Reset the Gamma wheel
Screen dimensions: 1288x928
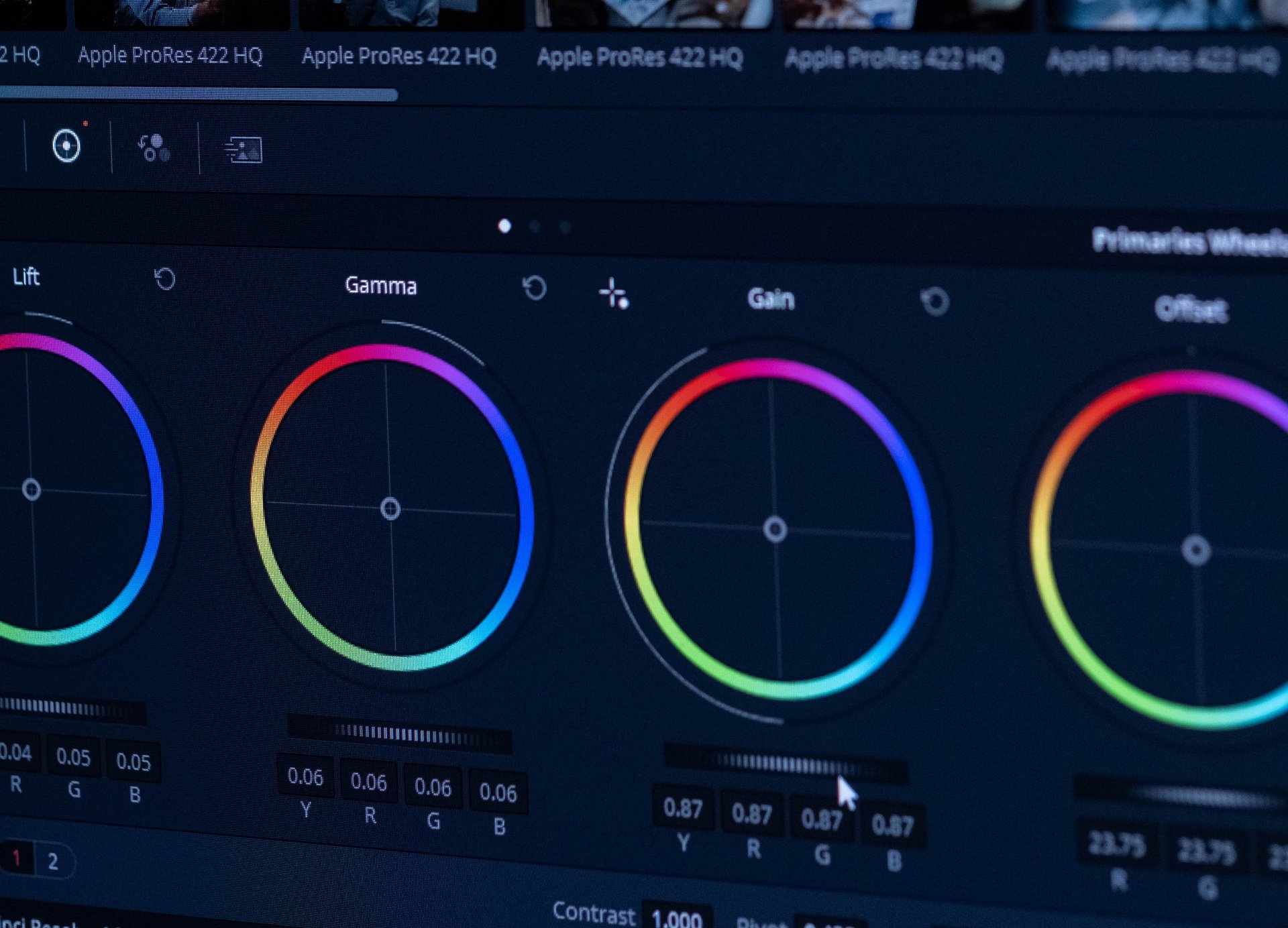(x=535, y=288)
